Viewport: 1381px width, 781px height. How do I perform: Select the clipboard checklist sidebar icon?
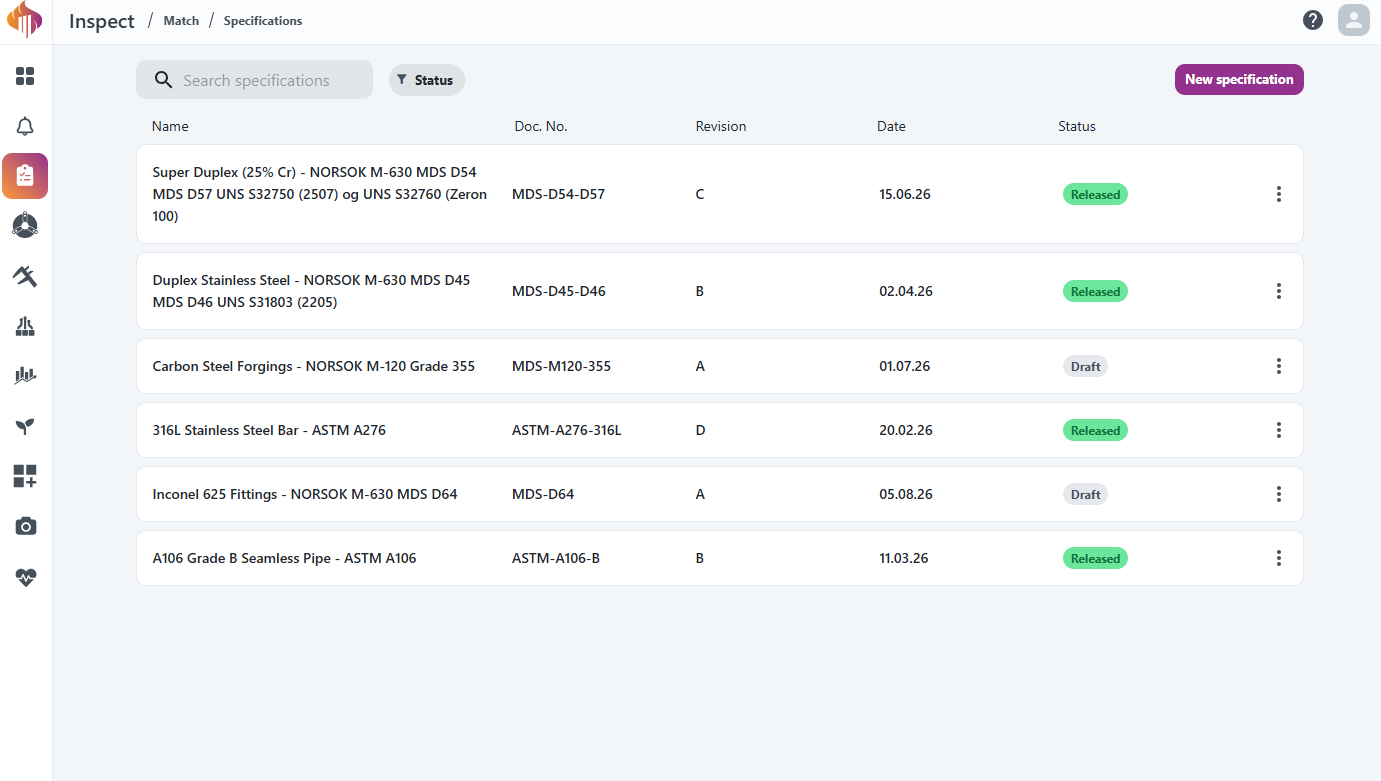(x=25, y=176)
